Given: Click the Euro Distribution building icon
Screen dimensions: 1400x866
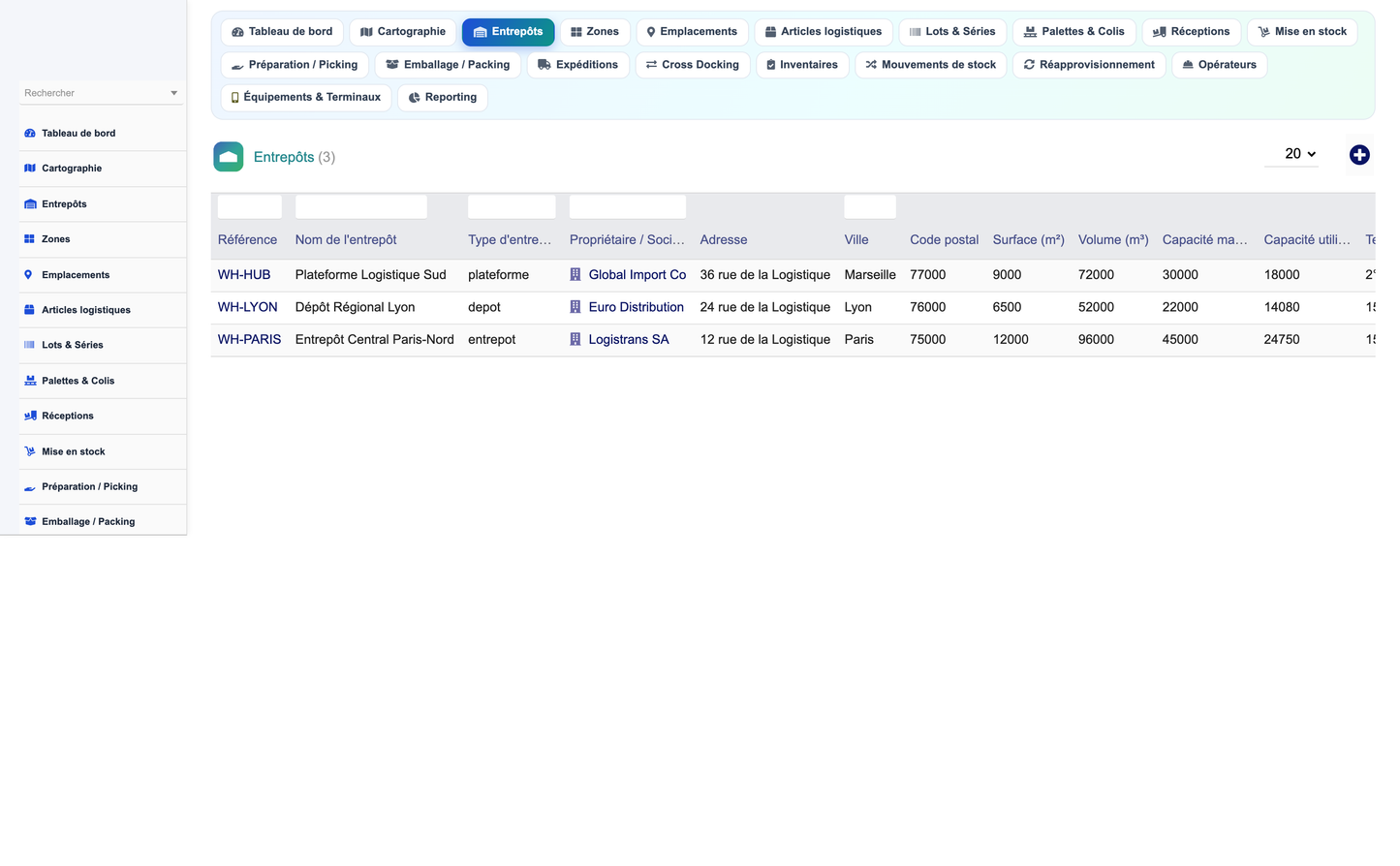Looking at the screenshot, I should click(x=576, y=307).
